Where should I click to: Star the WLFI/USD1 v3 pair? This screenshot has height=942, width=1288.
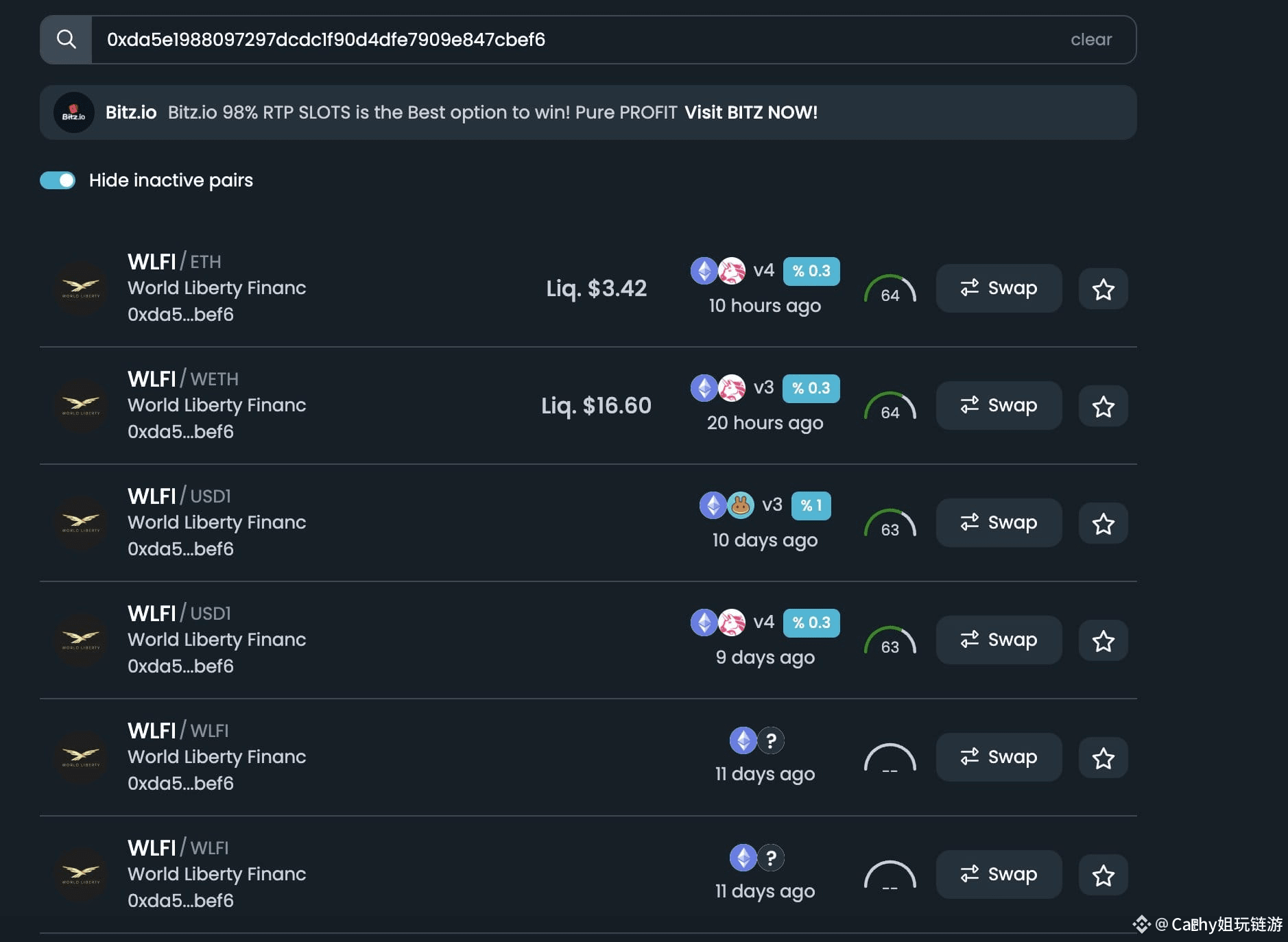pyautogui.click(x=1103, y=523)
